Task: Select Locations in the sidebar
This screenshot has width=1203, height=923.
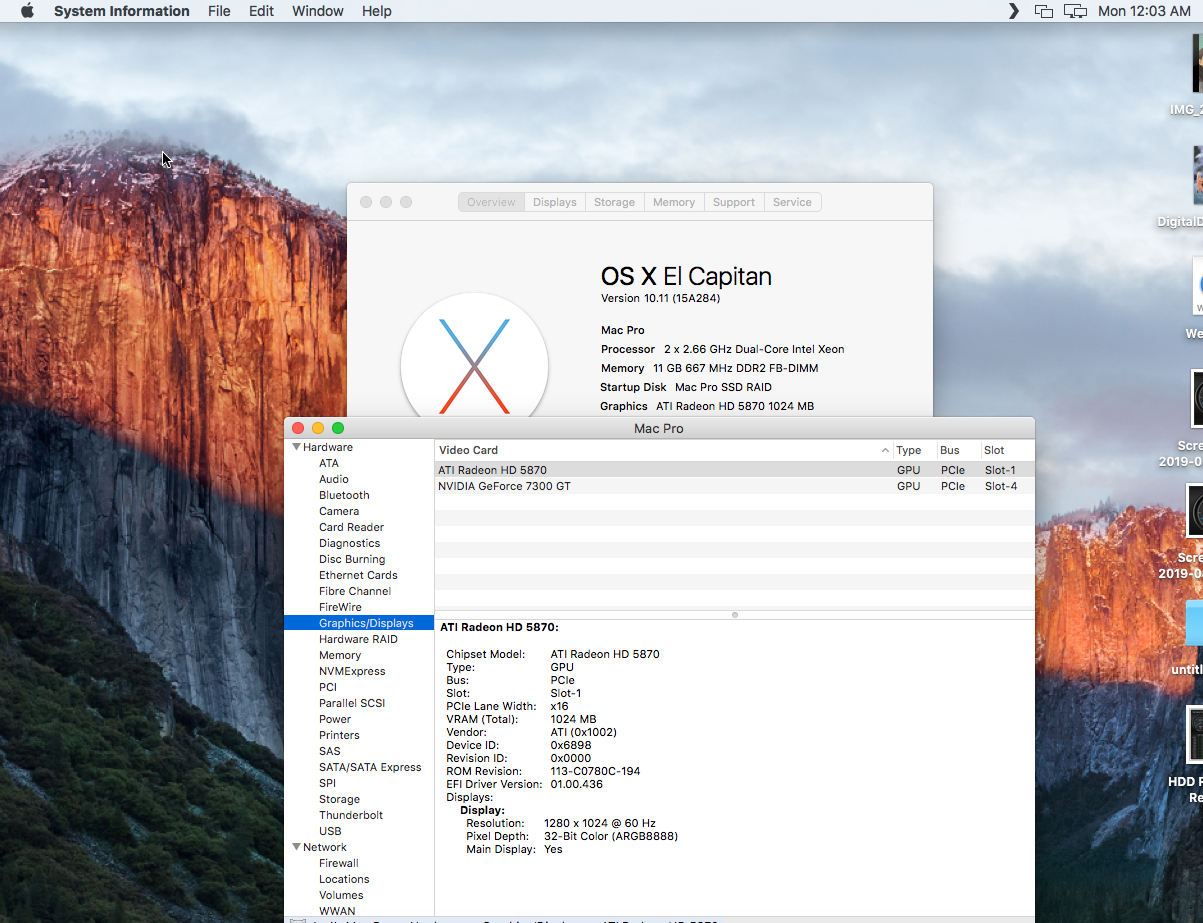Action: pyautogui.click(x=344, y=879)
